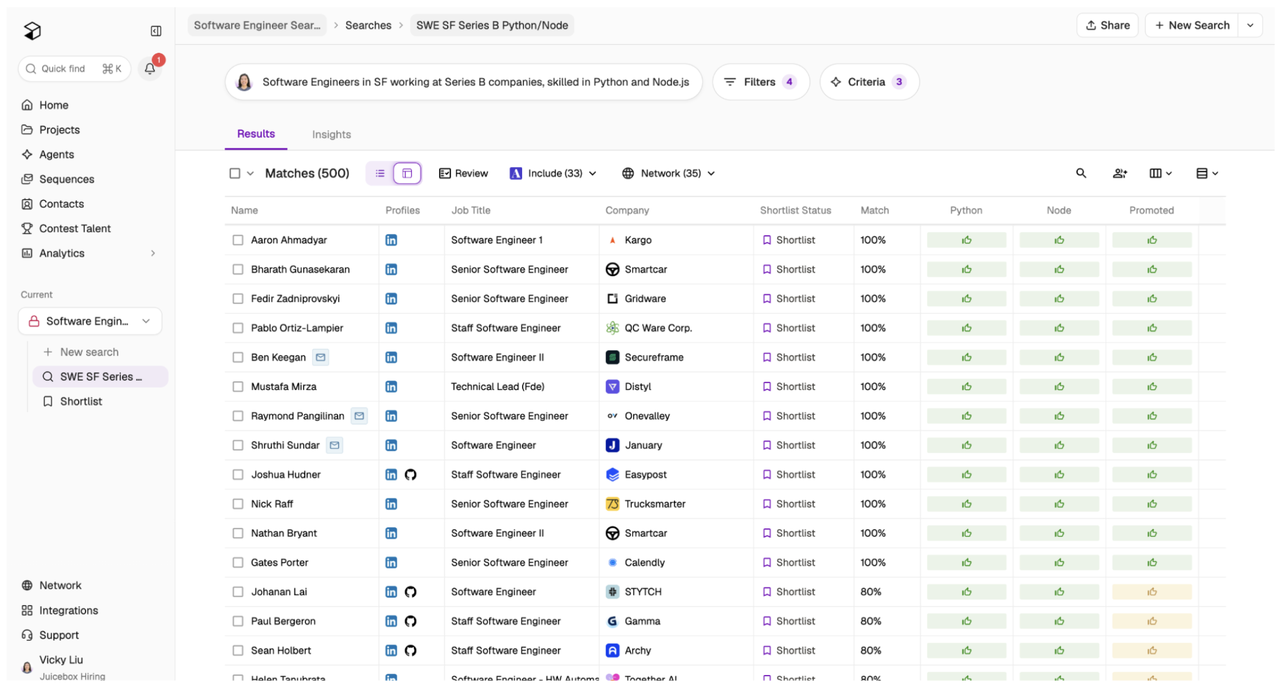Click Python thumb for Gates Porter
This screenshot has height=692, width=1280.
click(x=967, y=563)
